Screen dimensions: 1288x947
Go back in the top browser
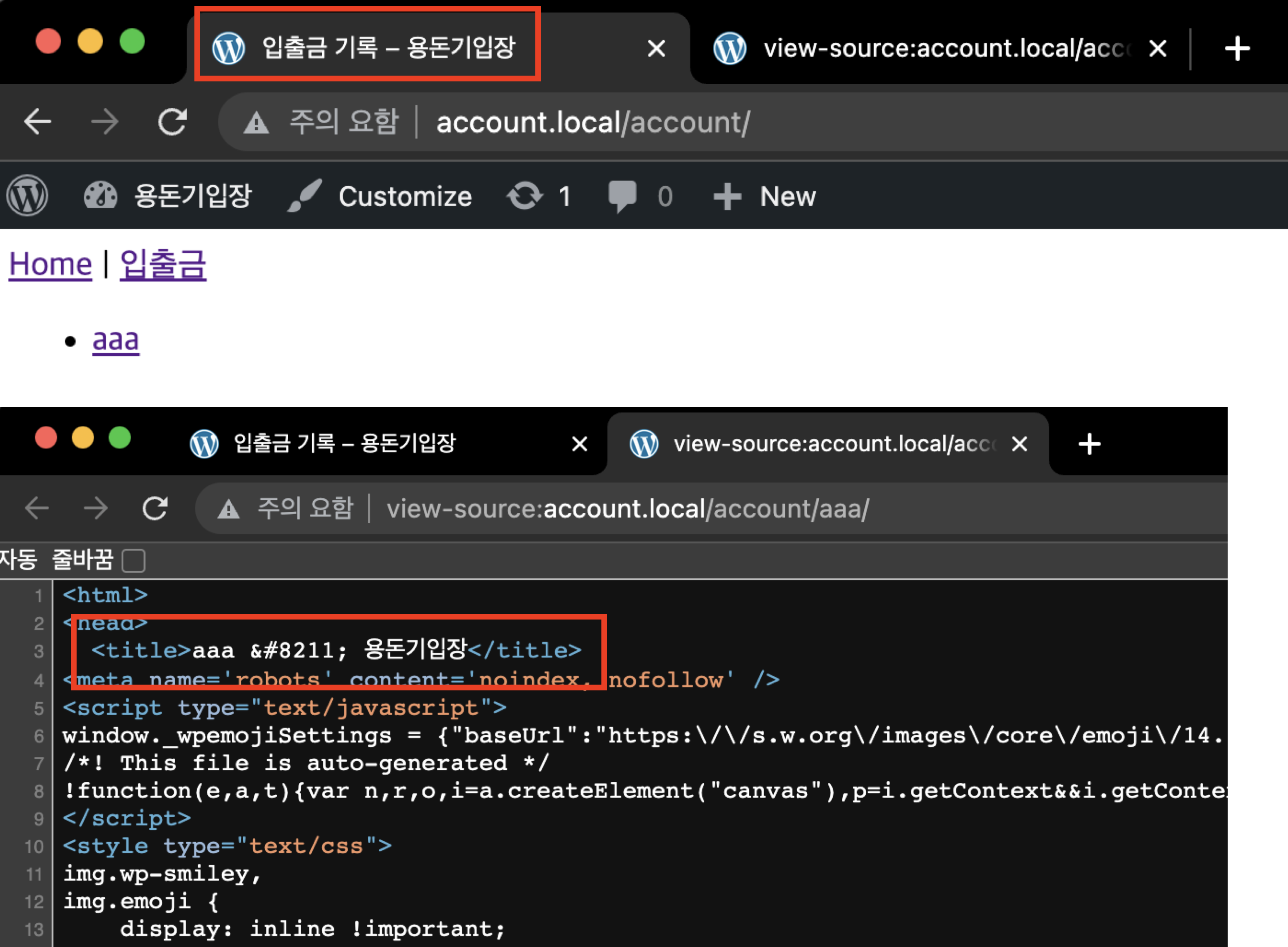point(38,122)
